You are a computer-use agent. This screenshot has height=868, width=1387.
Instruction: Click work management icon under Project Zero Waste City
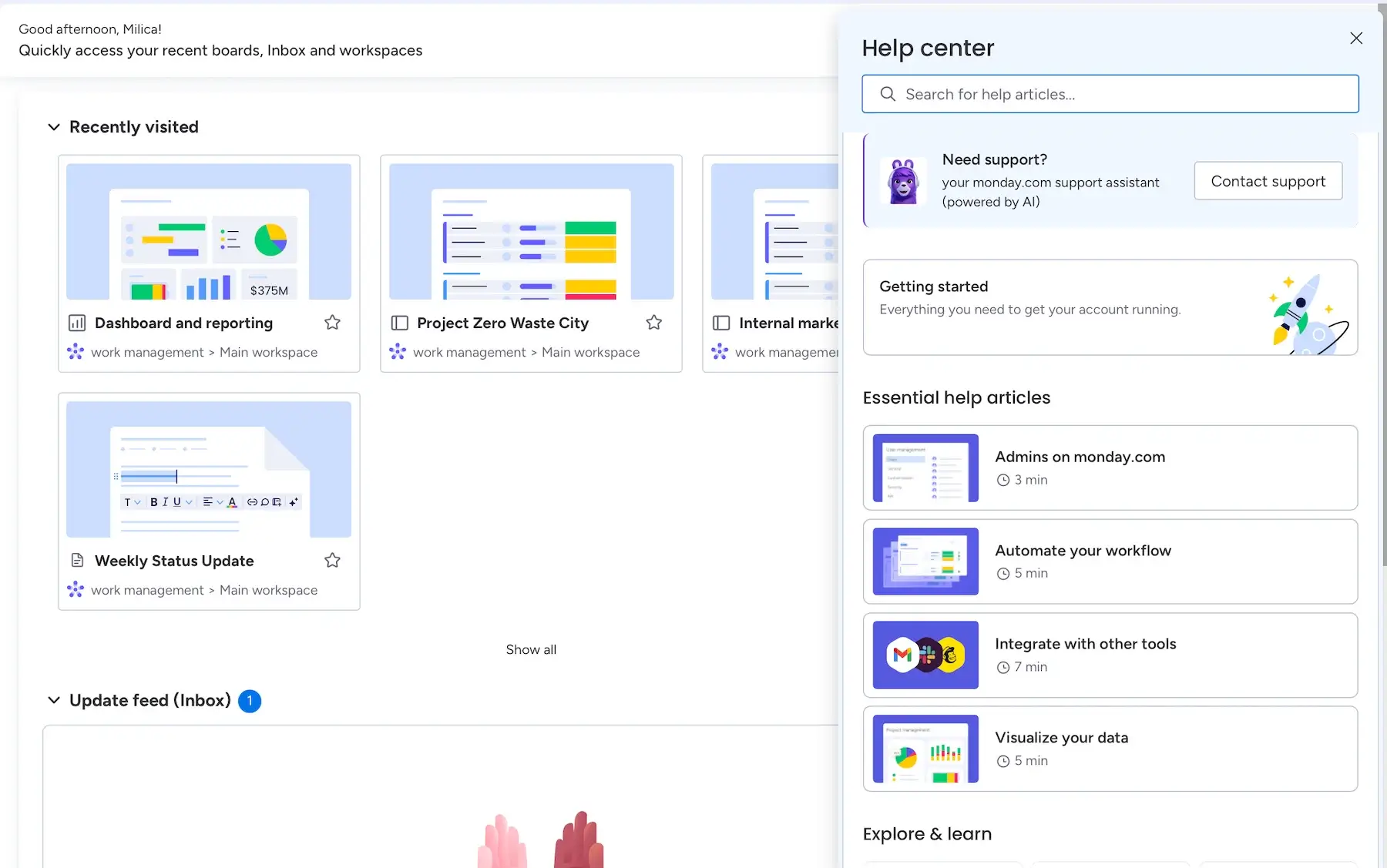398,352
